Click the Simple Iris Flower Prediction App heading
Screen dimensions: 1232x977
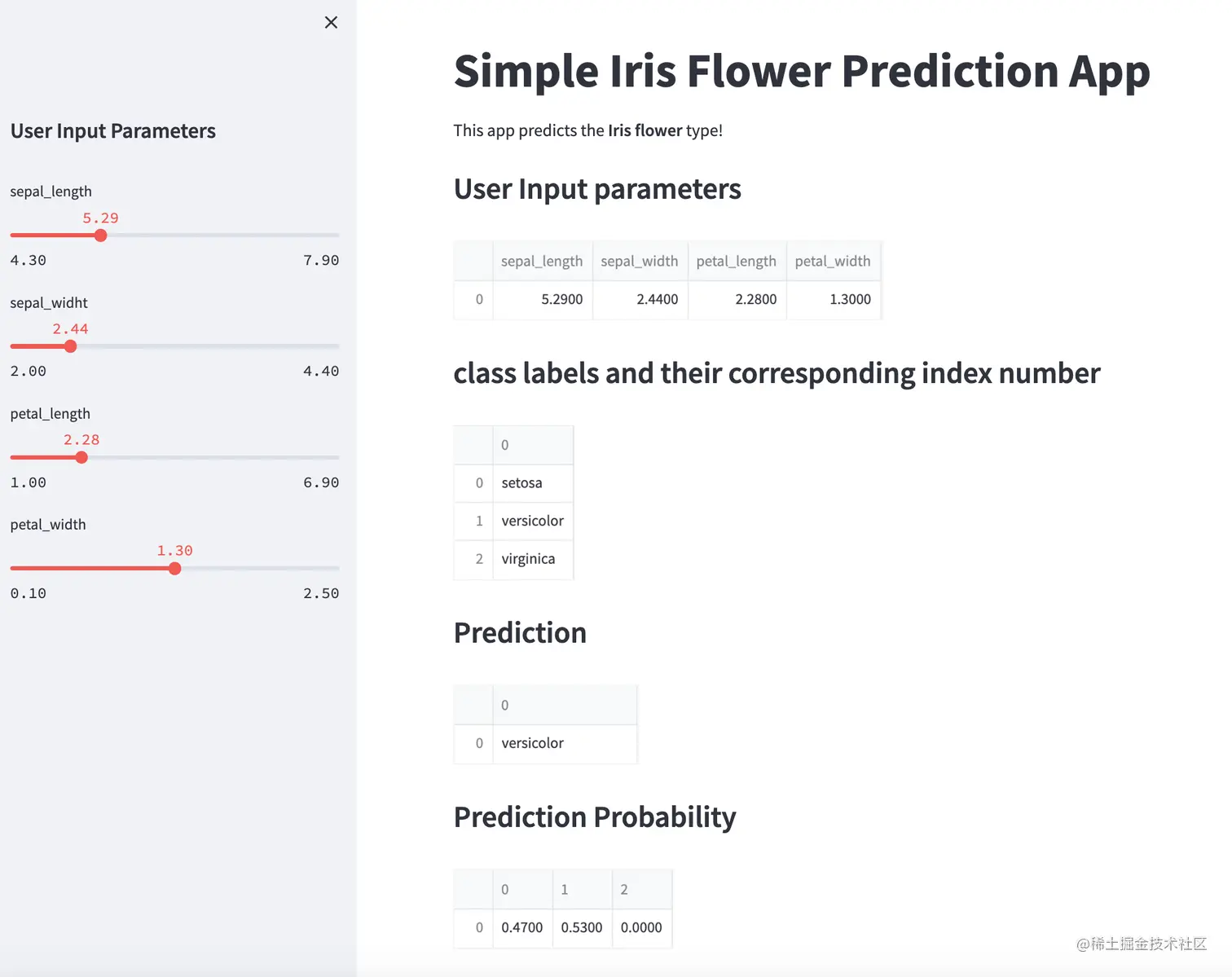click(x=802, y=71)
